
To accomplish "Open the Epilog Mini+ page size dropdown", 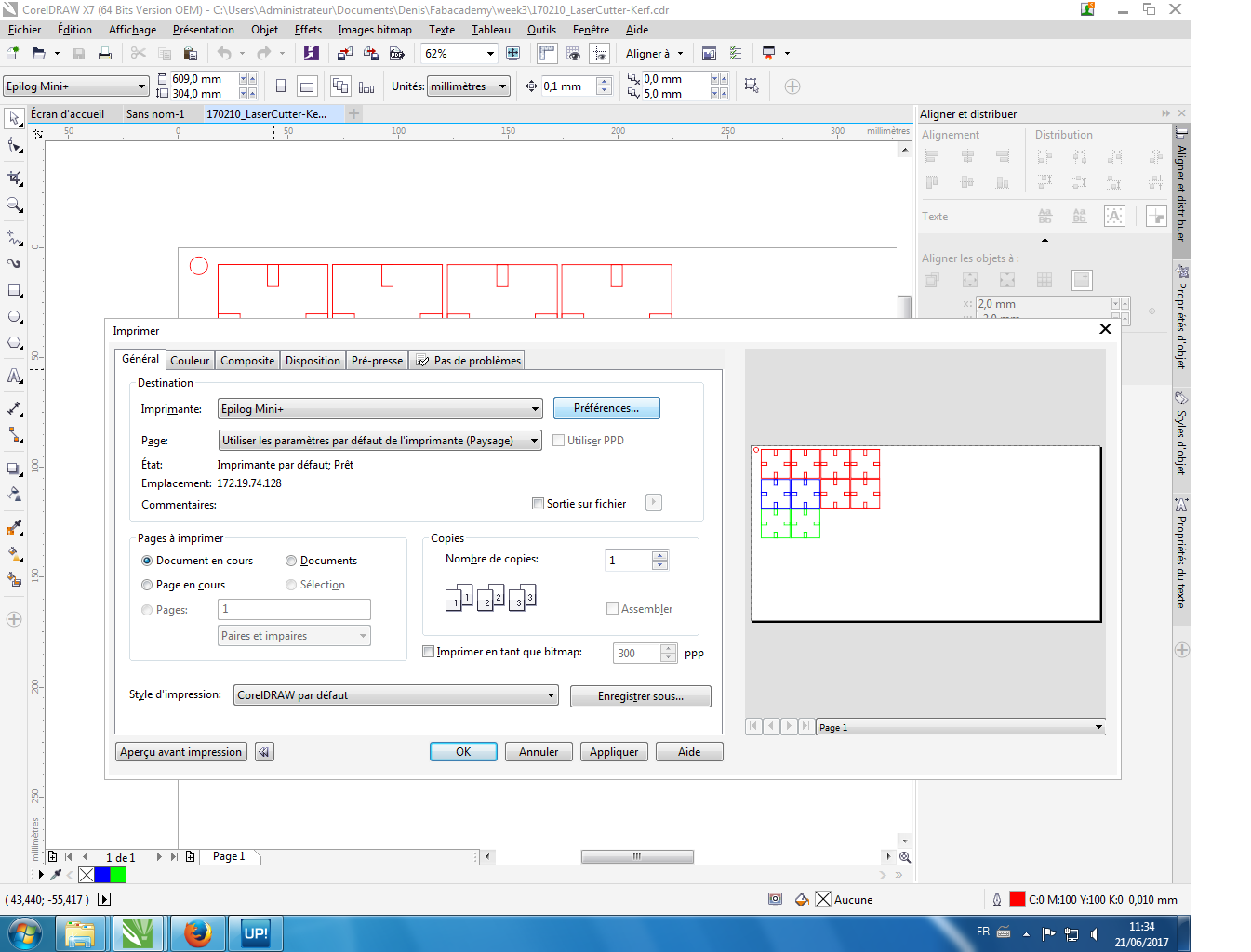I will point(75,86).
